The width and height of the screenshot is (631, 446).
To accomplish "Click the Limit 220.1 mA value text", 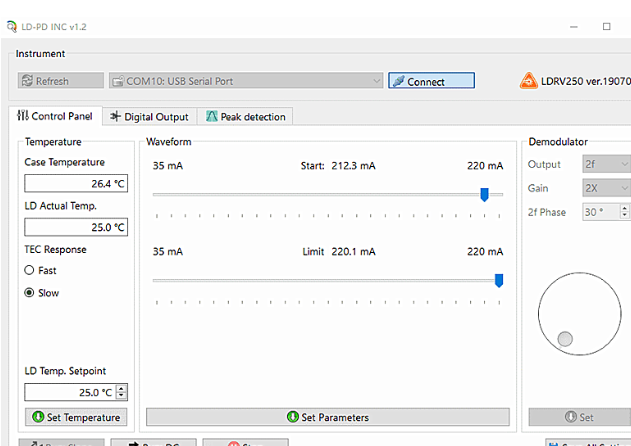I will (x=353, y=252).
